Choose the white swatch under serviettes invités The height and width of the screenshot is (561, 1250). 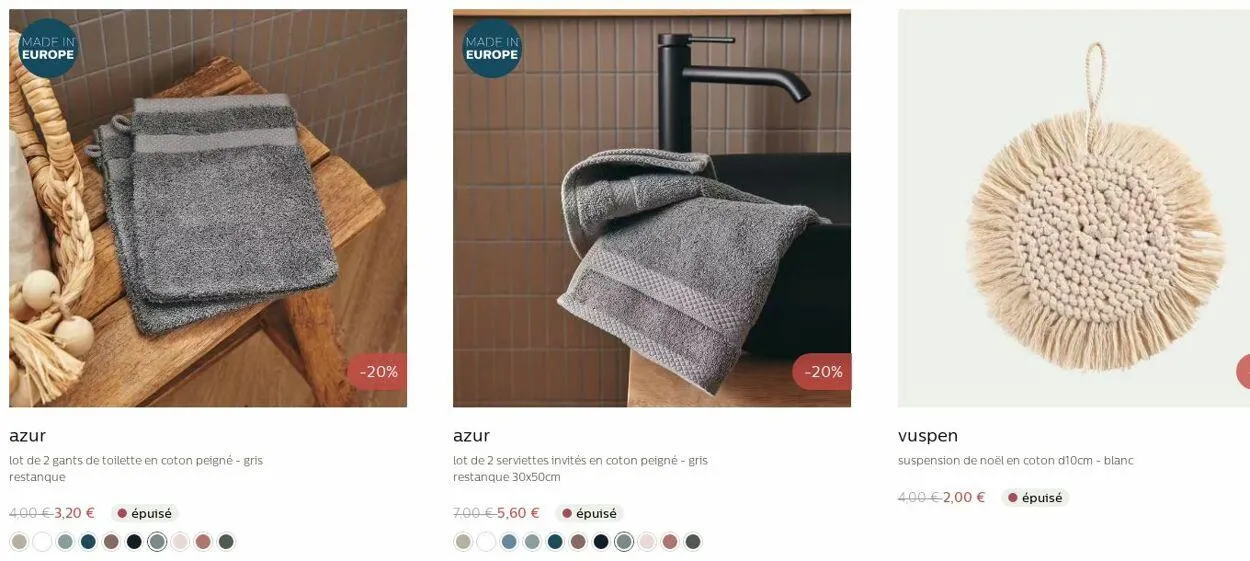[x=486, y=542]
